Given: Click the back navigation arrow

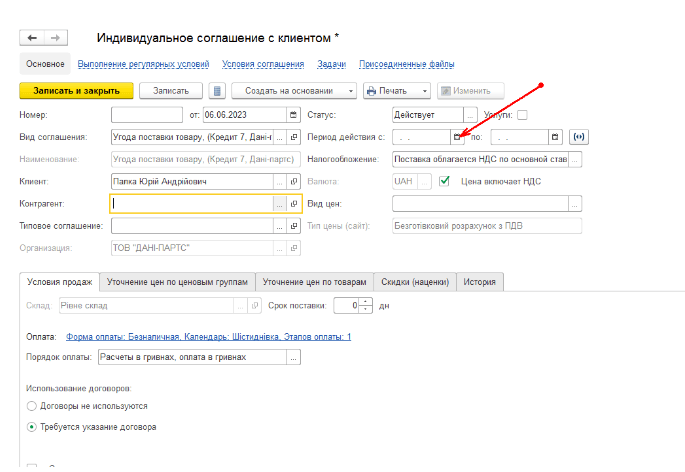Looking at the screenshot, I should tap(32, 38).
